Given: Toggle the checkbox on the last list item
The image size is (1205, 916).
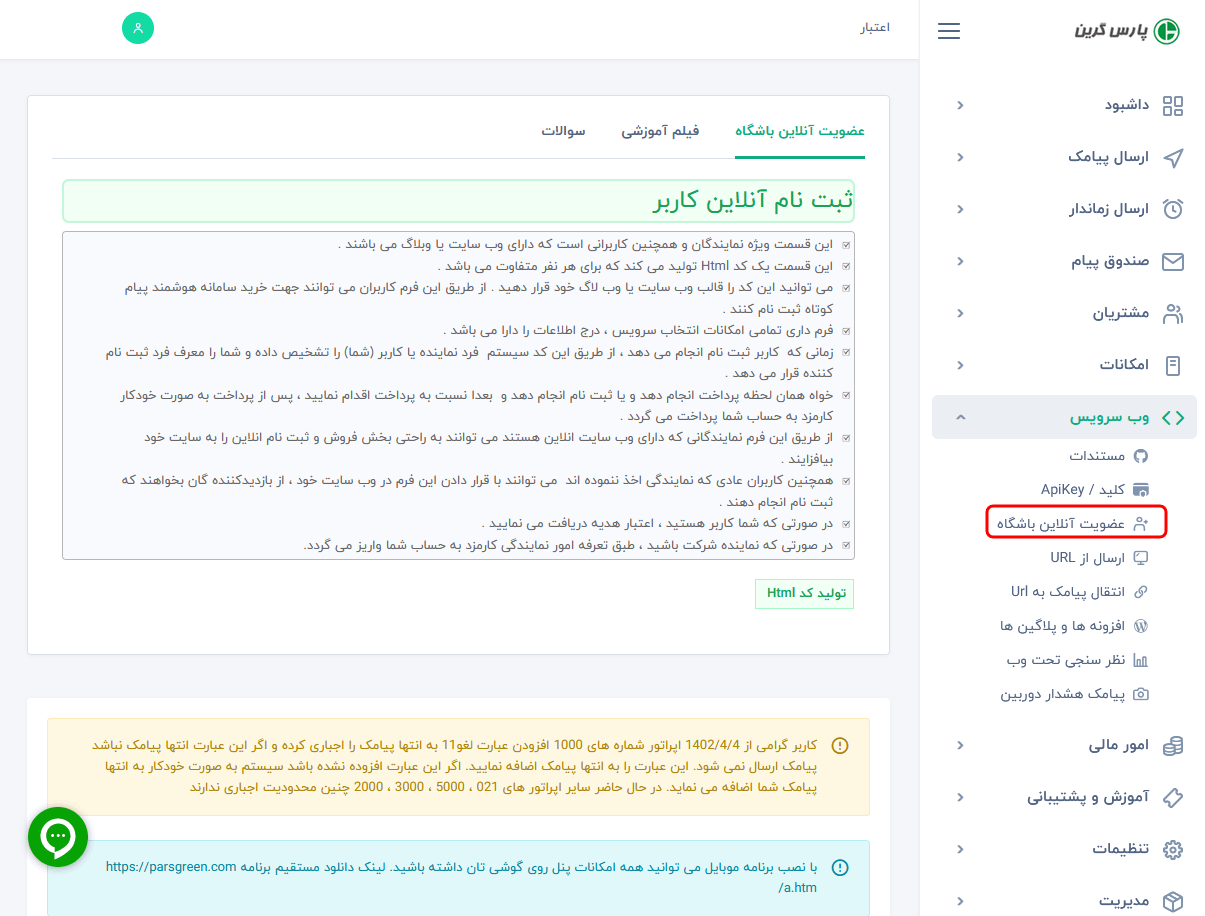Looking at the screenshot, I should point(848,544).
